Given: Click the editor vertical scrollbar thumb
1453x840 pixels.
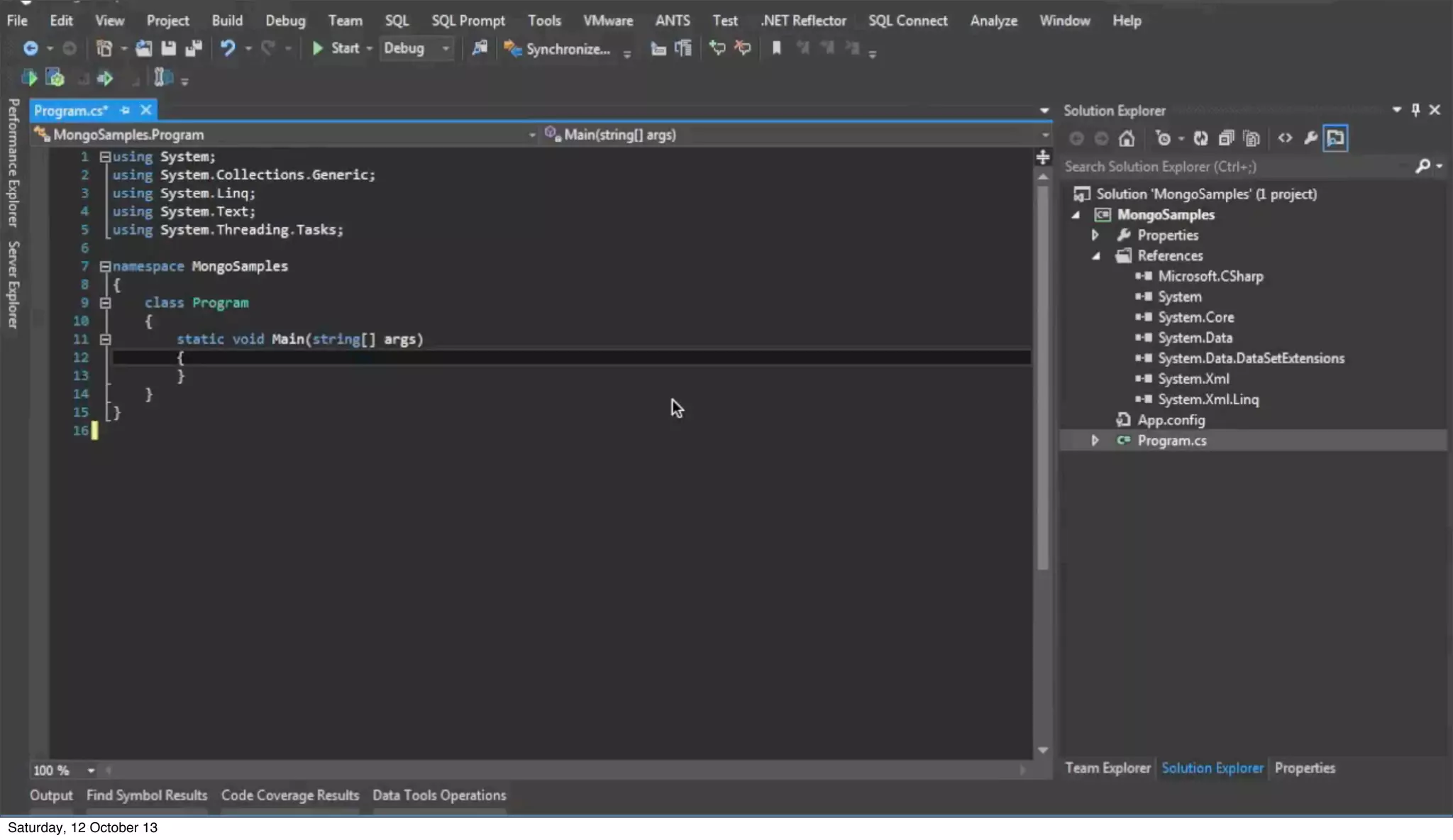Looking at the screenshot, I should pyautogui.click(x=1043, y=377).
